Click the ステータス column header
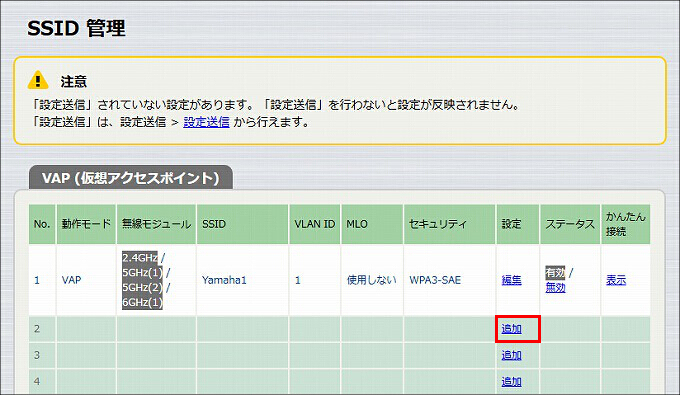This screenshot has height=395, width=680. click(x=570, y=224)
